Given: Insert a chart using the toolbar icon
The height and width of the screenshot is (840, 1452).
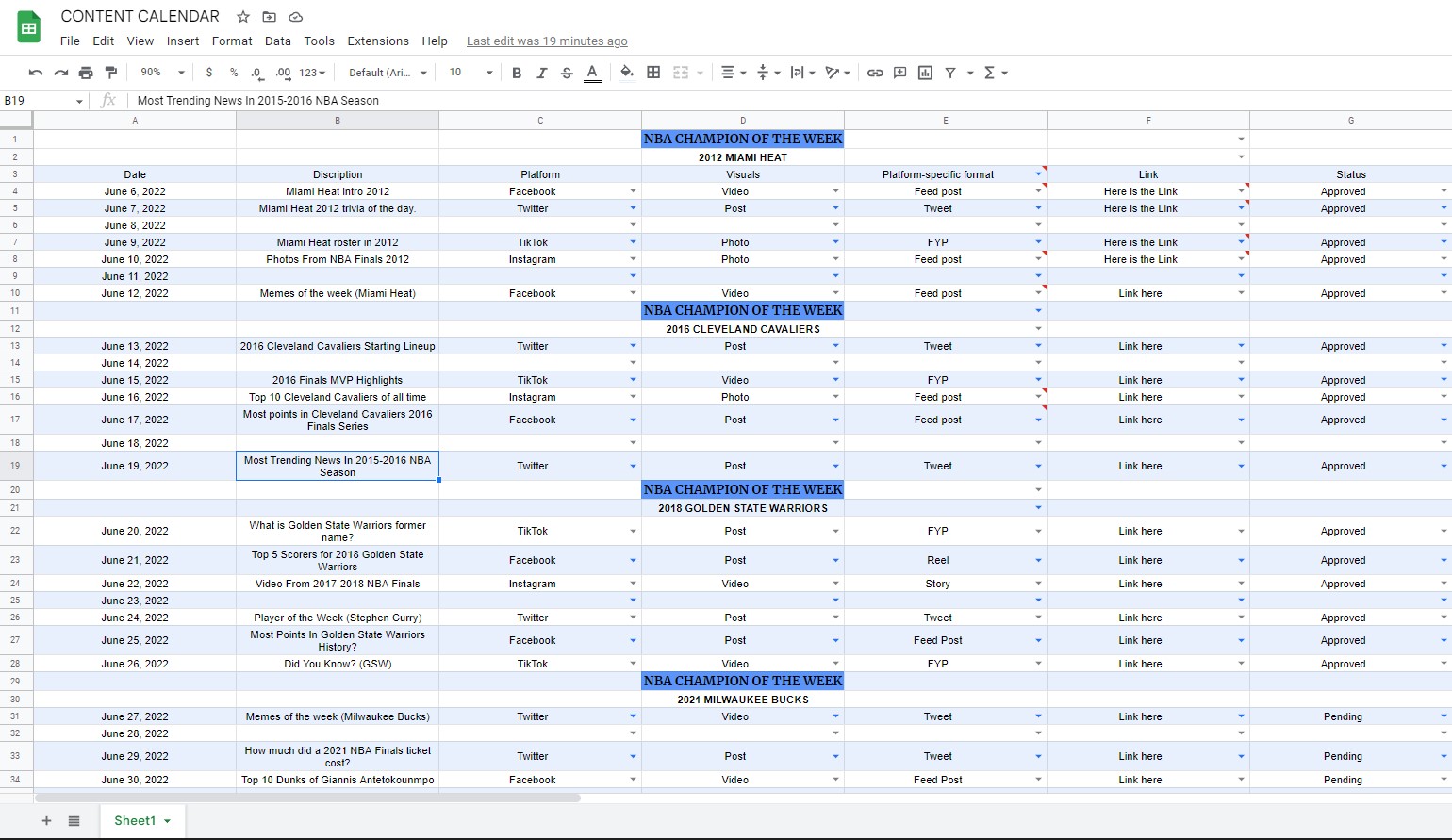Looking at the screenshot, I should point(925,73).
